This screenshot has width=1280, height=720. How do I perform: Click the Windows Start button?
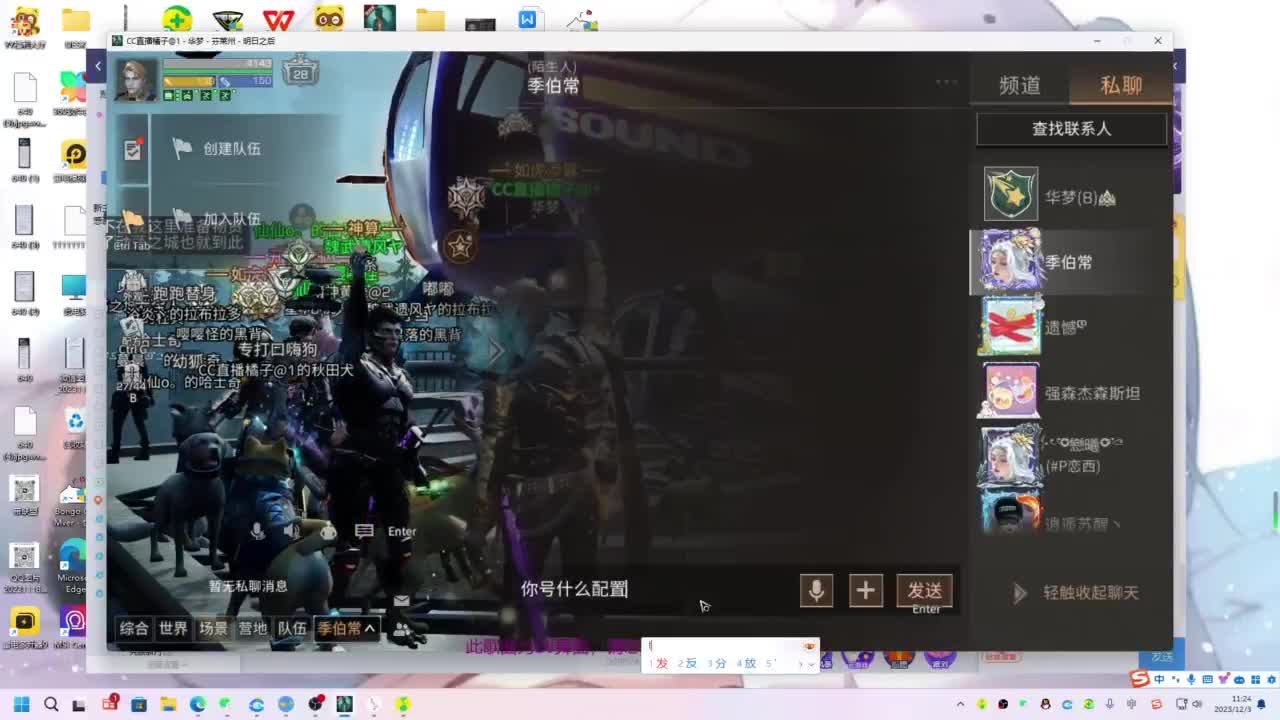pyautogui.click(x=21, y=704)
